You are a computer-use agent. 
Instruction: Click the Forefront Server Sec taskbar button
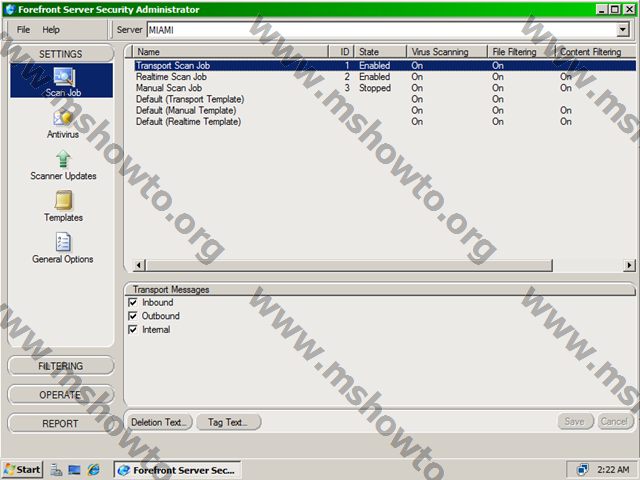(x=177, y=470)
